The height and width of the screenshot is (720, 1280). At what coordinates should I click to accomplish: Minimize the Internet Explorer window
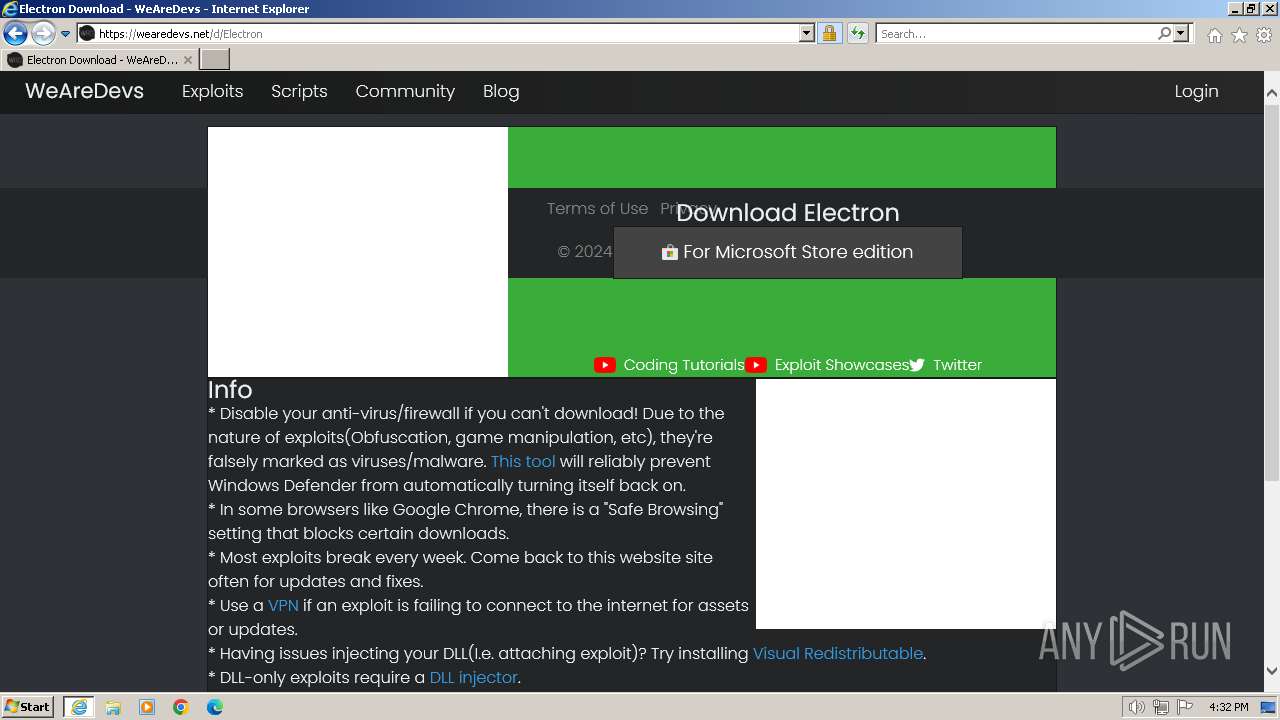pyautogui.click(x=1234, y=9)
